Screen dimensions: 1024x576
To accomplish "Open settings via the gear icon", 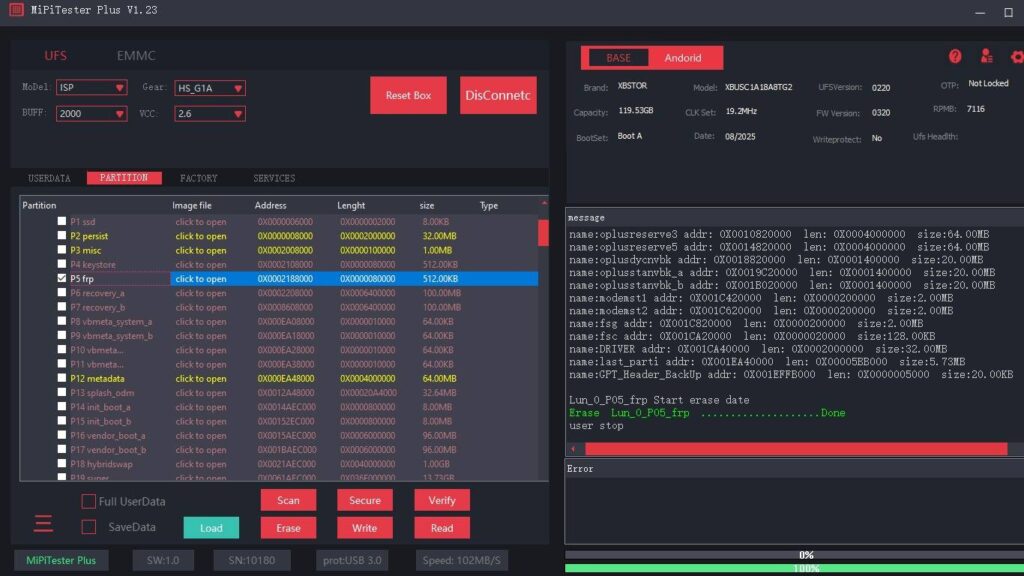I will (x=1017, y=57).
